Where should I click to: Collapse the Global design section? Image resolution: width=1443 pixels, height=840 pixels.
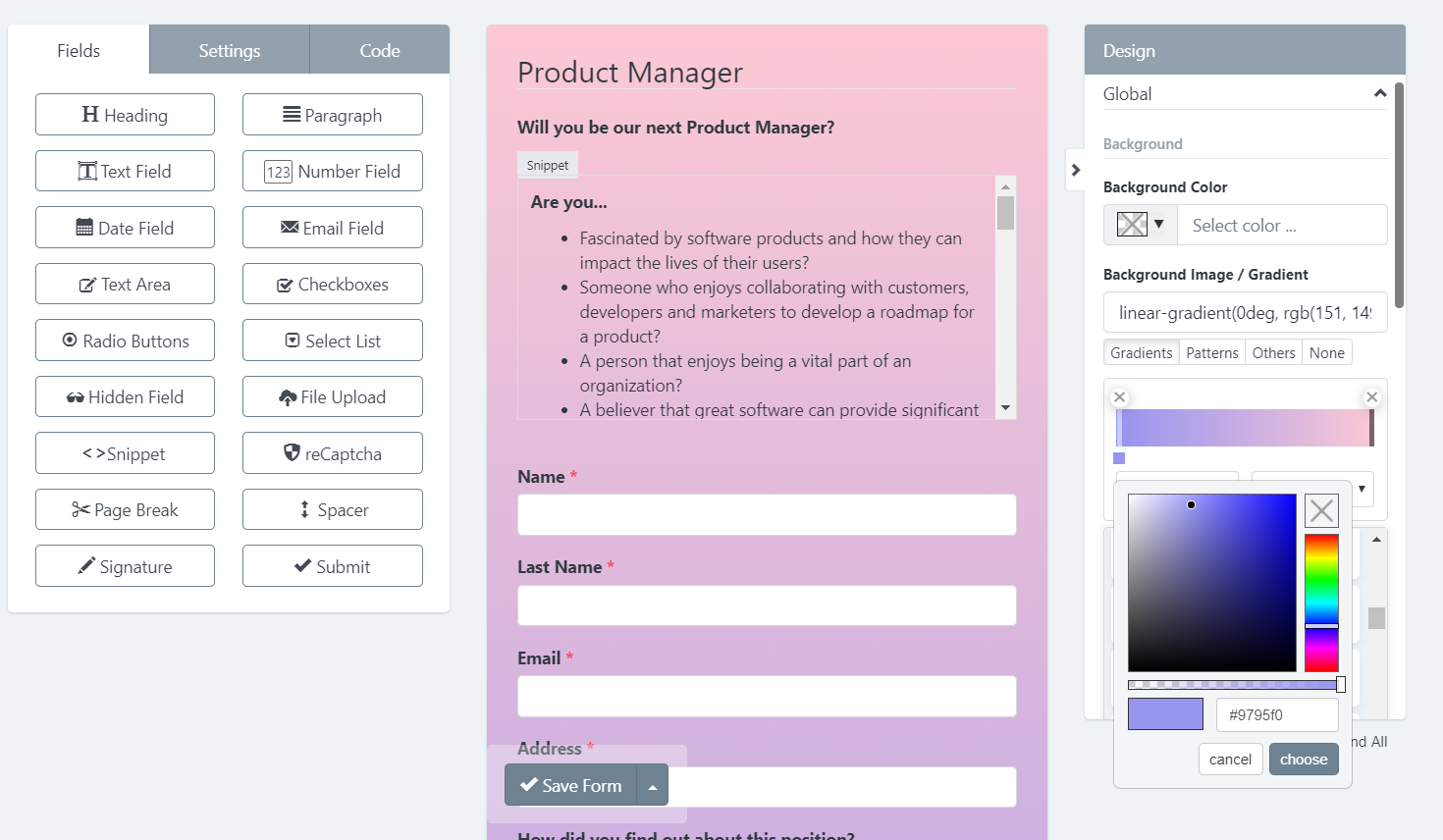pyautogui.click(x=1379, y=94)
